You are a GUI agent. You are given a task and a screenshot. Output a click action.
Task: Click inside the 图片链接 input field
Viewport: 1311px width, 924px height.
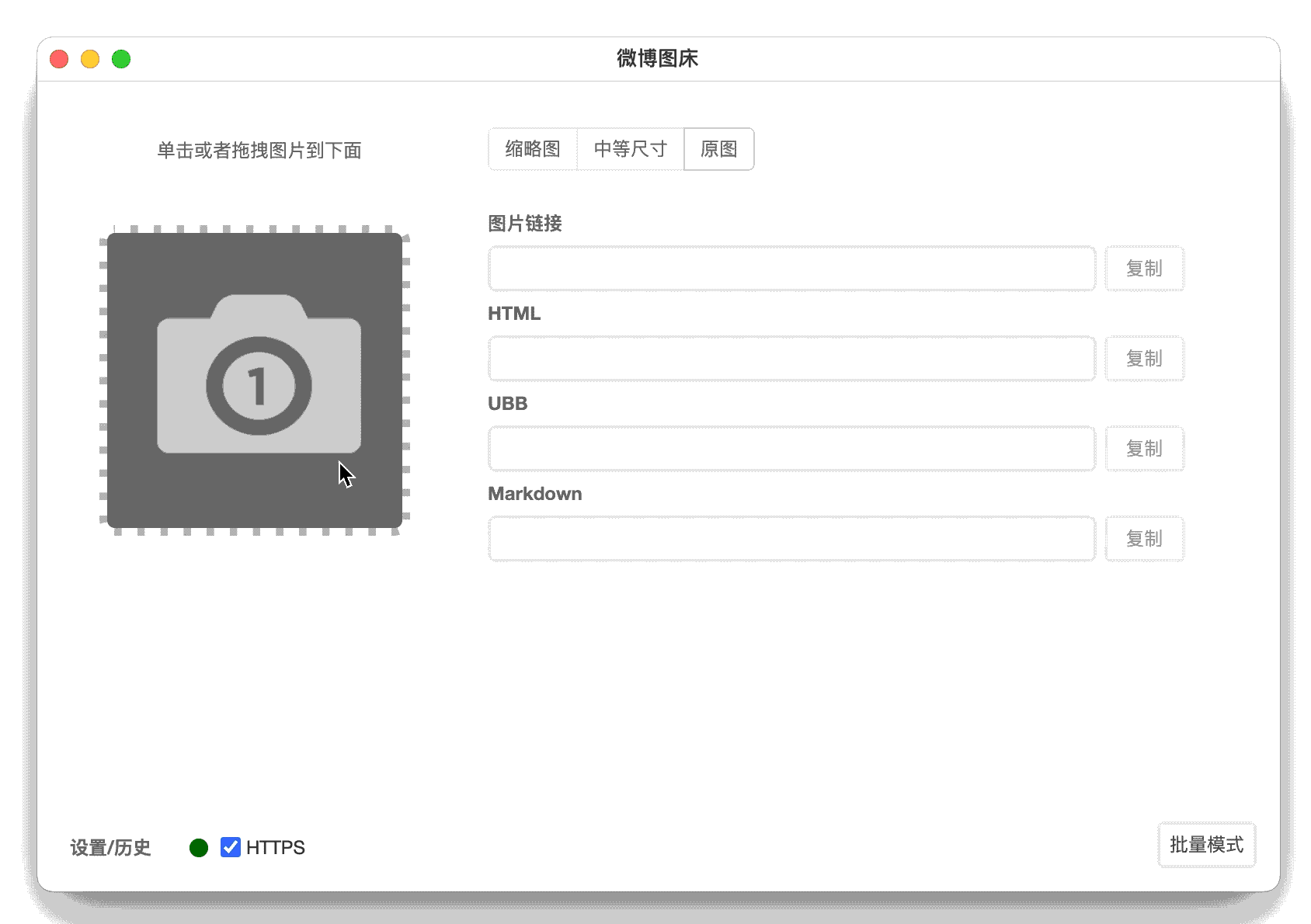click(x=791, y=268)
